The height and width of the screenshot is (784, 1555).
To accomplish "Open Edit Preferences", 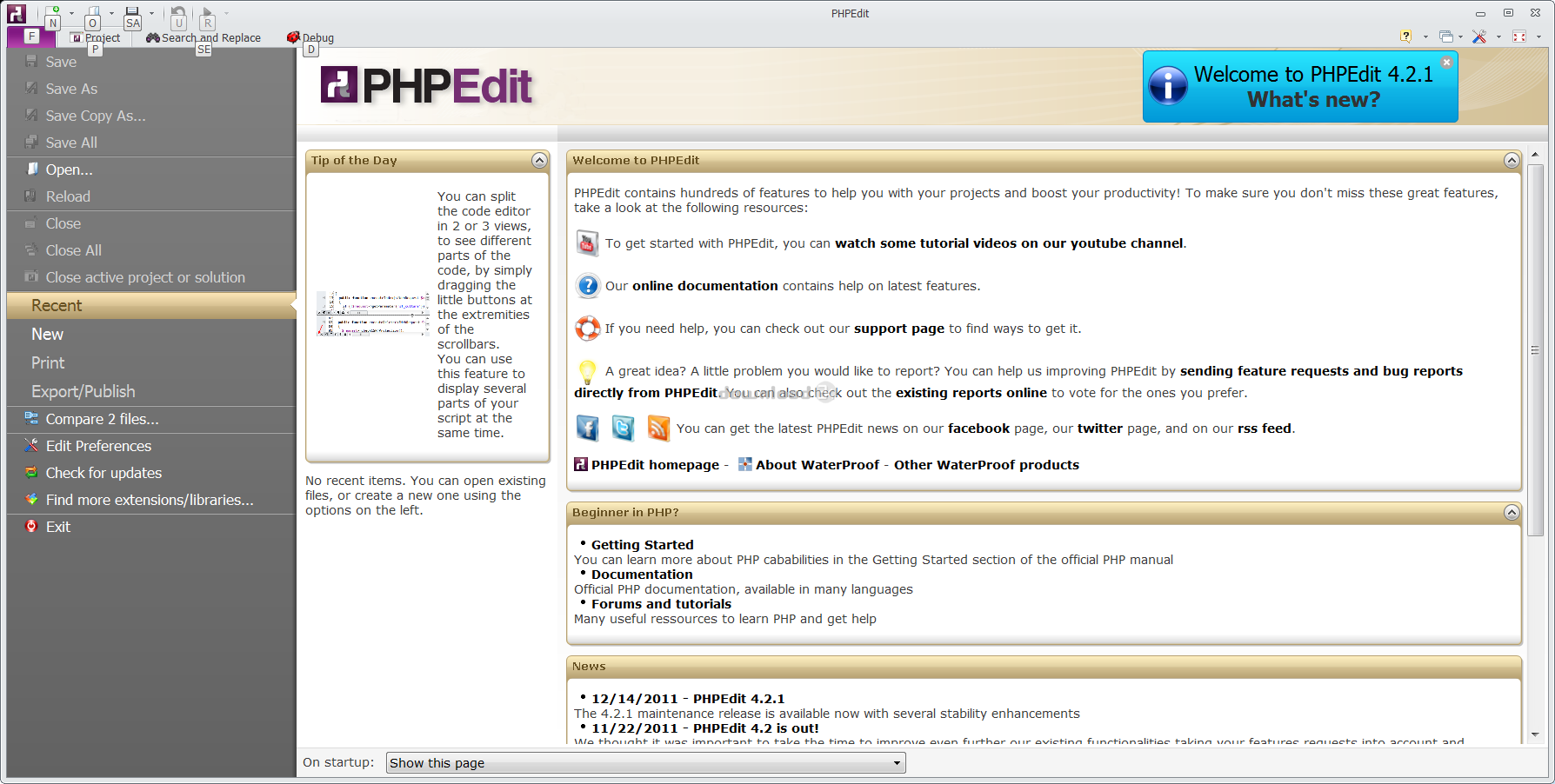I will coord(151,446).
